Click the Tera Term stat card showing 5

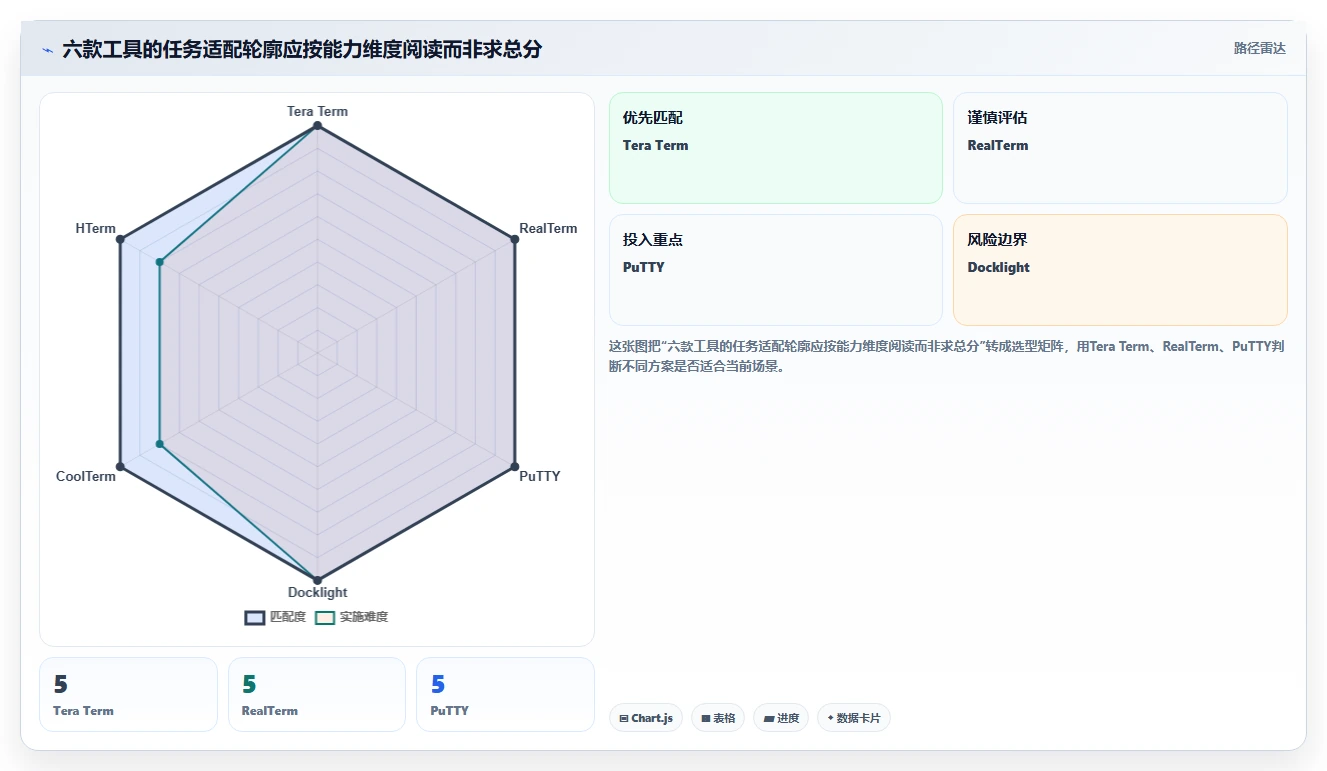[x=128, y=694]
